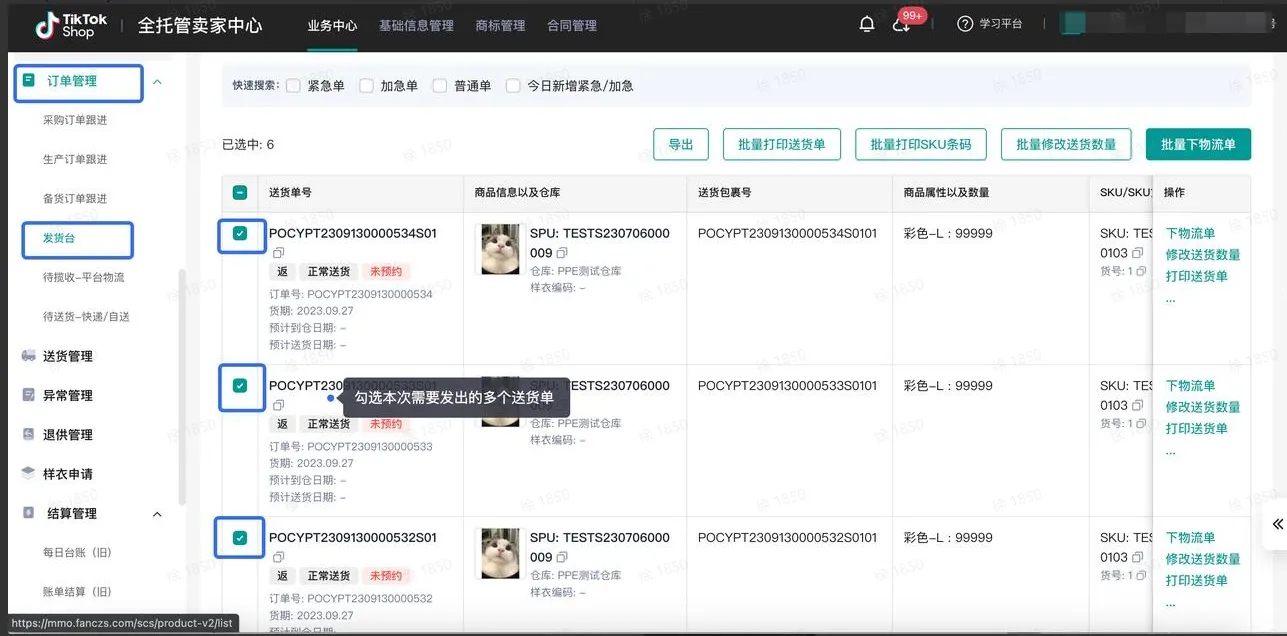Open 待送货-快递/自送 in the sidebar
Screen dimensions: 1287x636
click(x=87, y=317)
